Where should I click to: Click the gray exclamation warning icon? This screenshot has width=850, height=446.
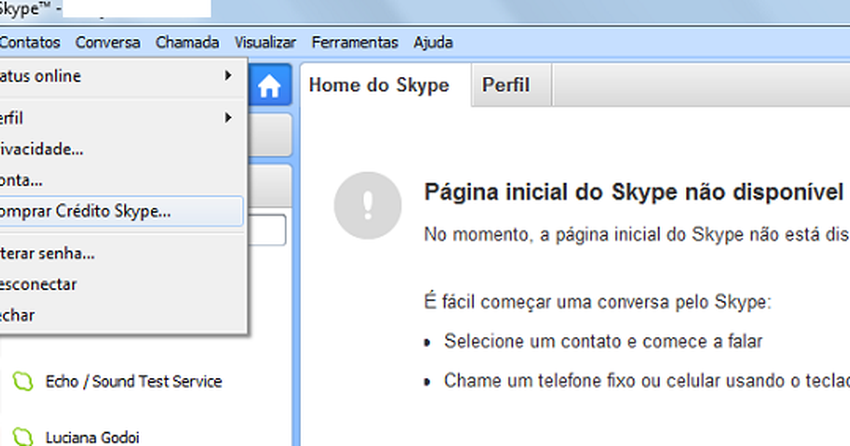[368, 205]
